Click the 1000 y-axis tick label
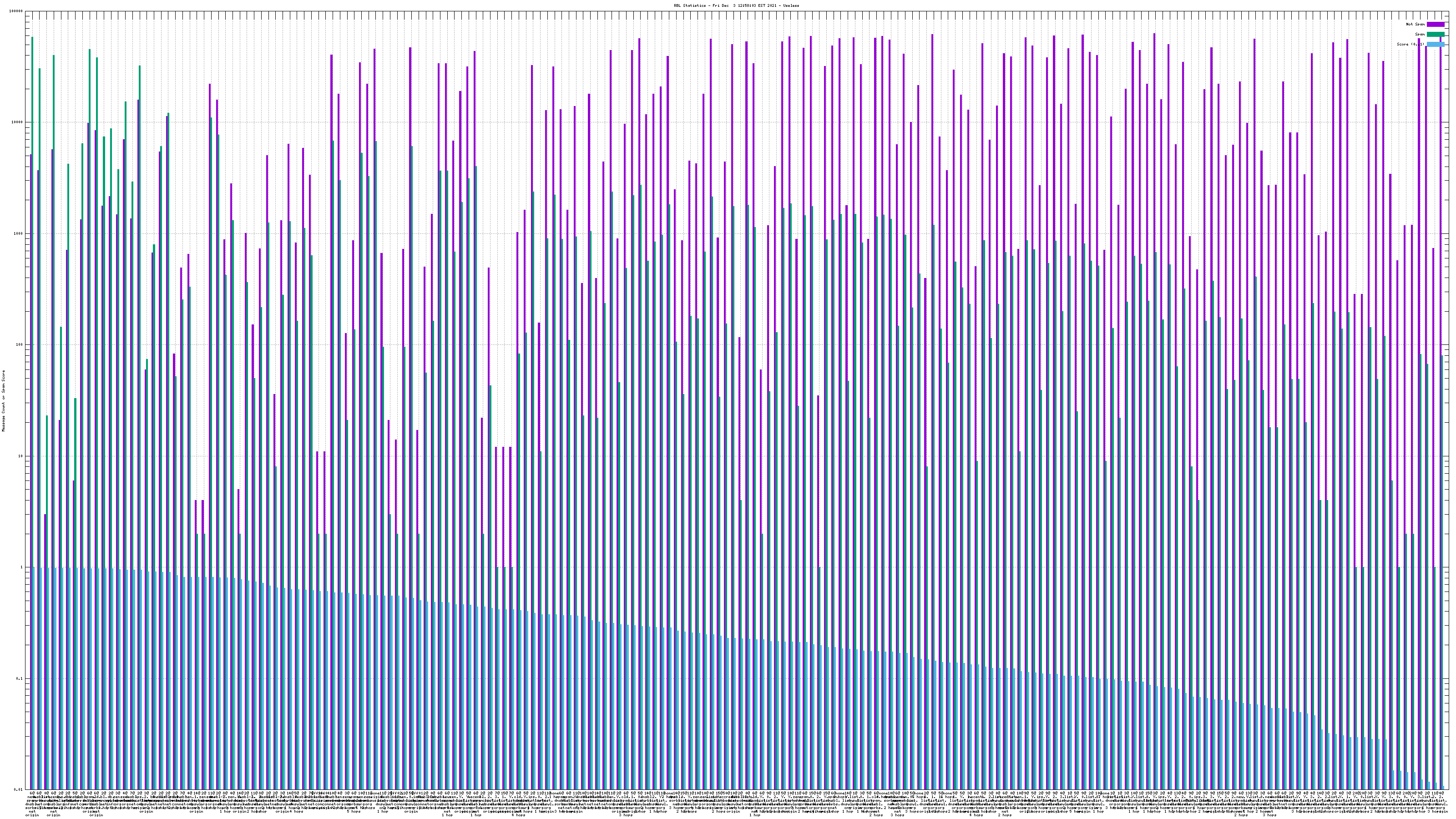Viewport: 1456px width, 819px height. 19,233
